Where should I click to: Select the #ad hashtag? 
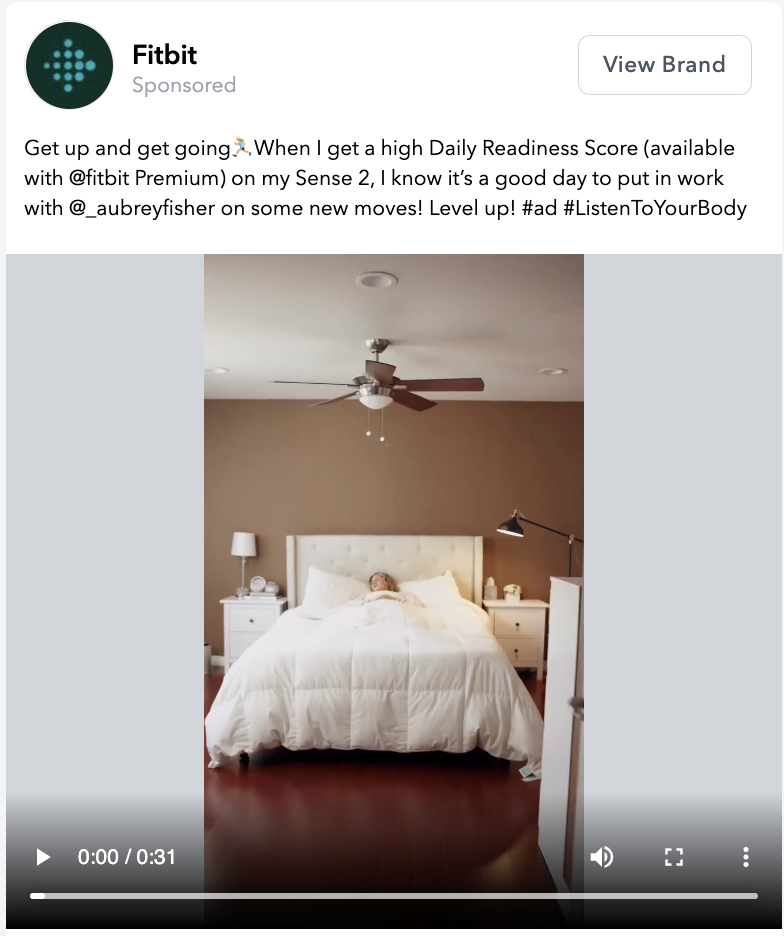coord(539,208)
